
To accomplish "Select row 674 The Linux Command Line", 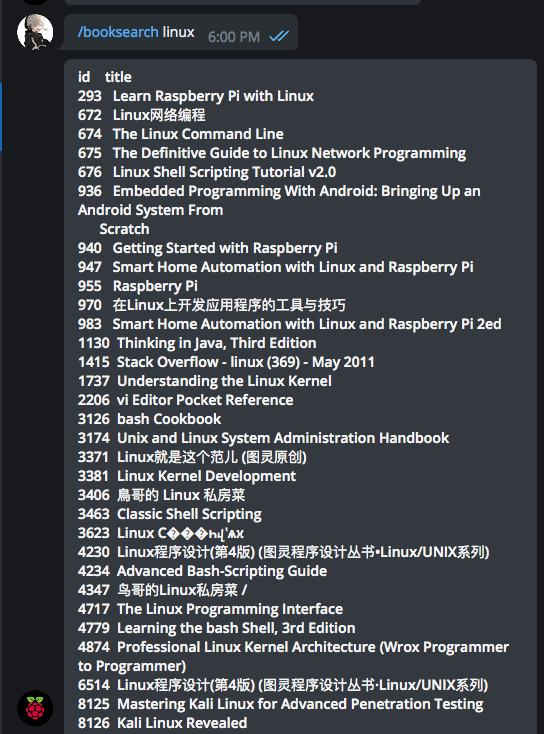I will click(181, 134).
